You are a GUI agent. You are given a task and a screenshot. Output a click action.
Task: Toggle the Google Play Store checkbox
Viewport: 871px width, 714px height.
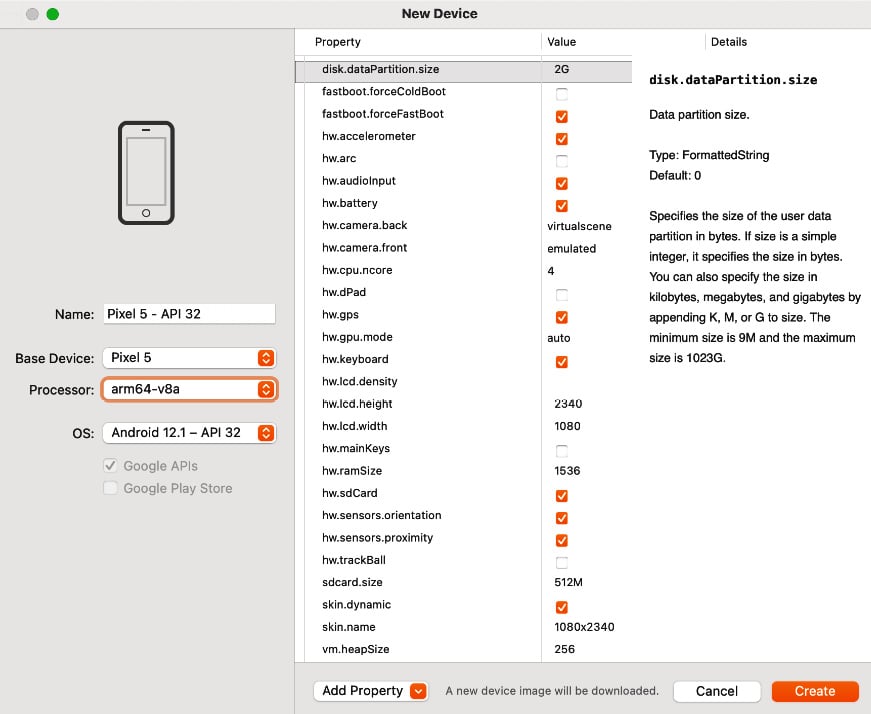(x=110, y=488)
